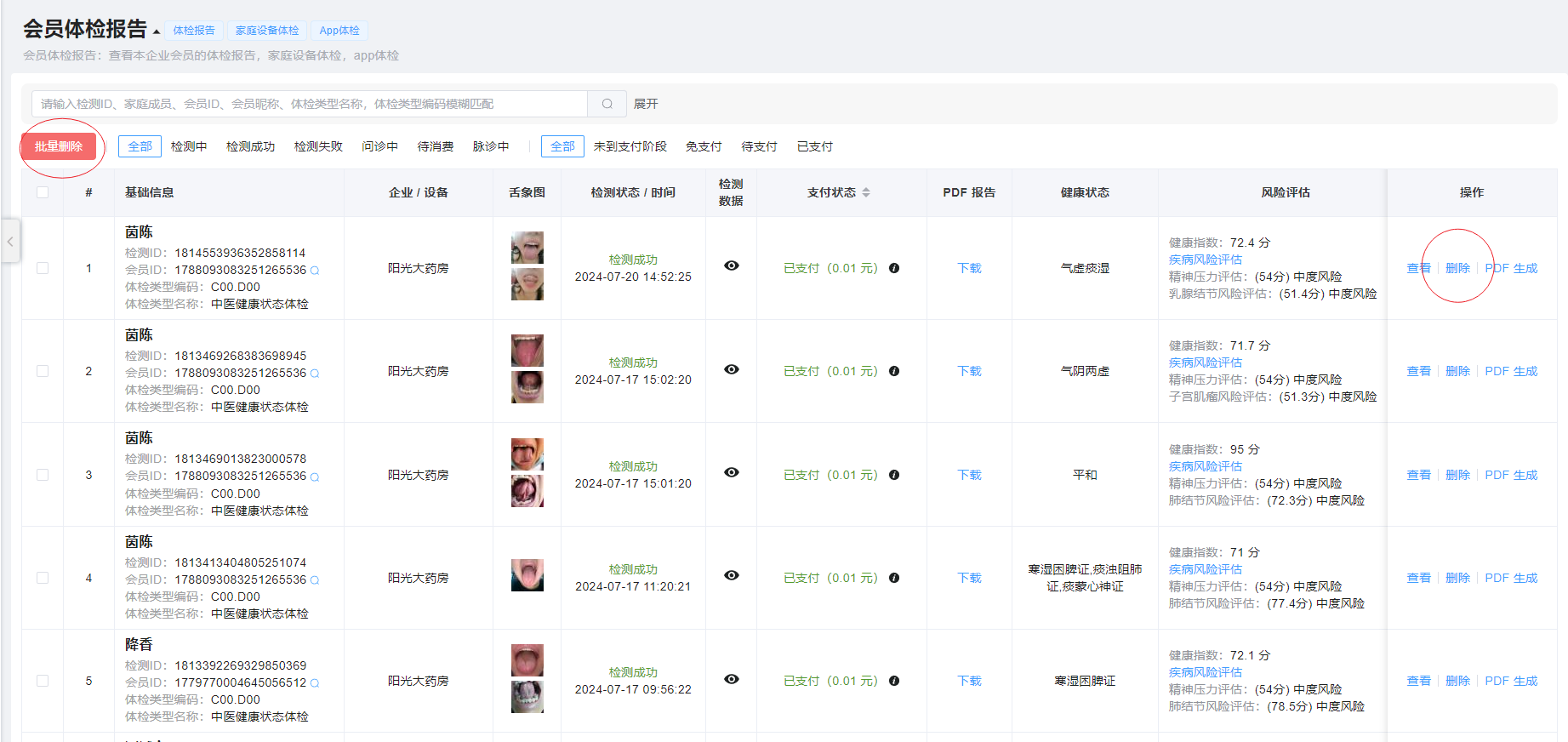Filter by 未到支付阶段 payment status
Screen dimensions: 1568x742
pyautogui.click(x=630, y=146)
